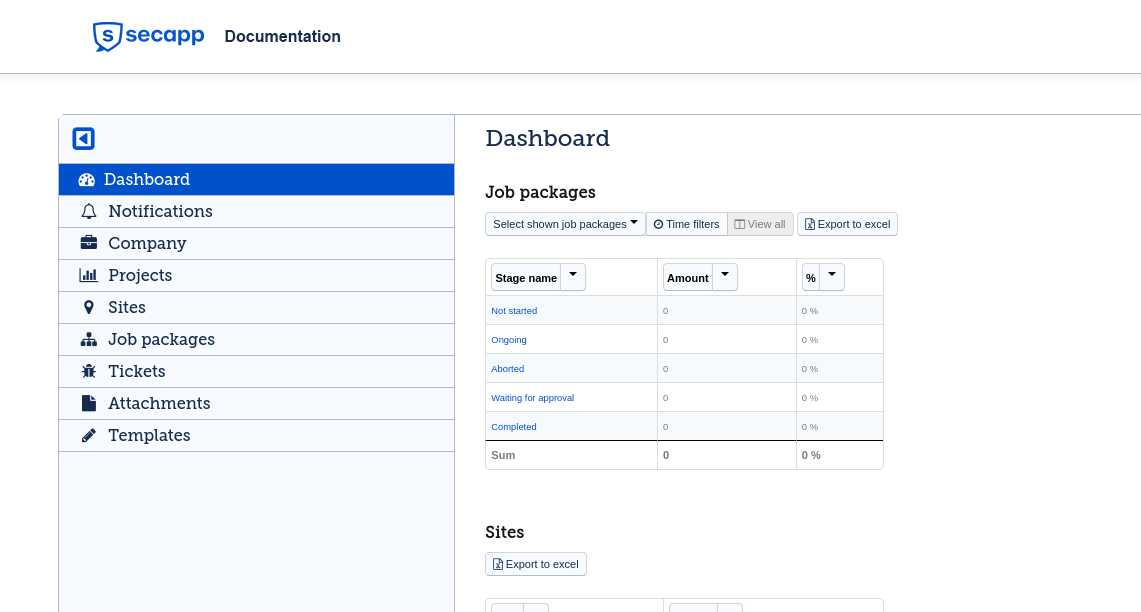Open Tickets in the sidebar

(256, 372)
